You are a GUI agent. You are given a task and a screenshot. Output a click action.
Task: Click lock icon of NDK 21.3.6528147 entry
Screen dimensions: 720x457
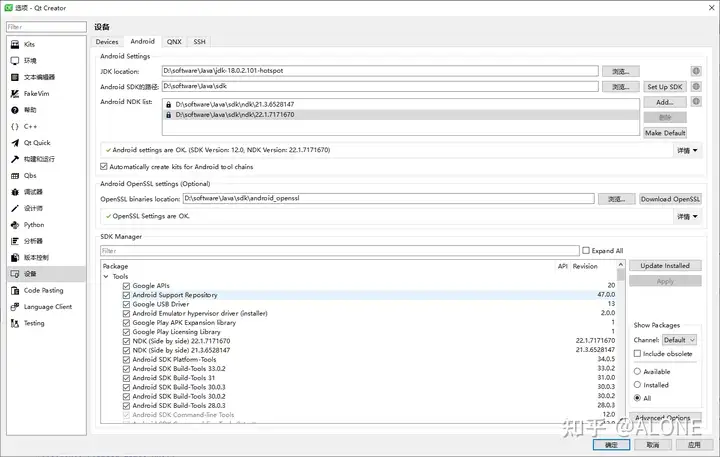click(169, 105)
